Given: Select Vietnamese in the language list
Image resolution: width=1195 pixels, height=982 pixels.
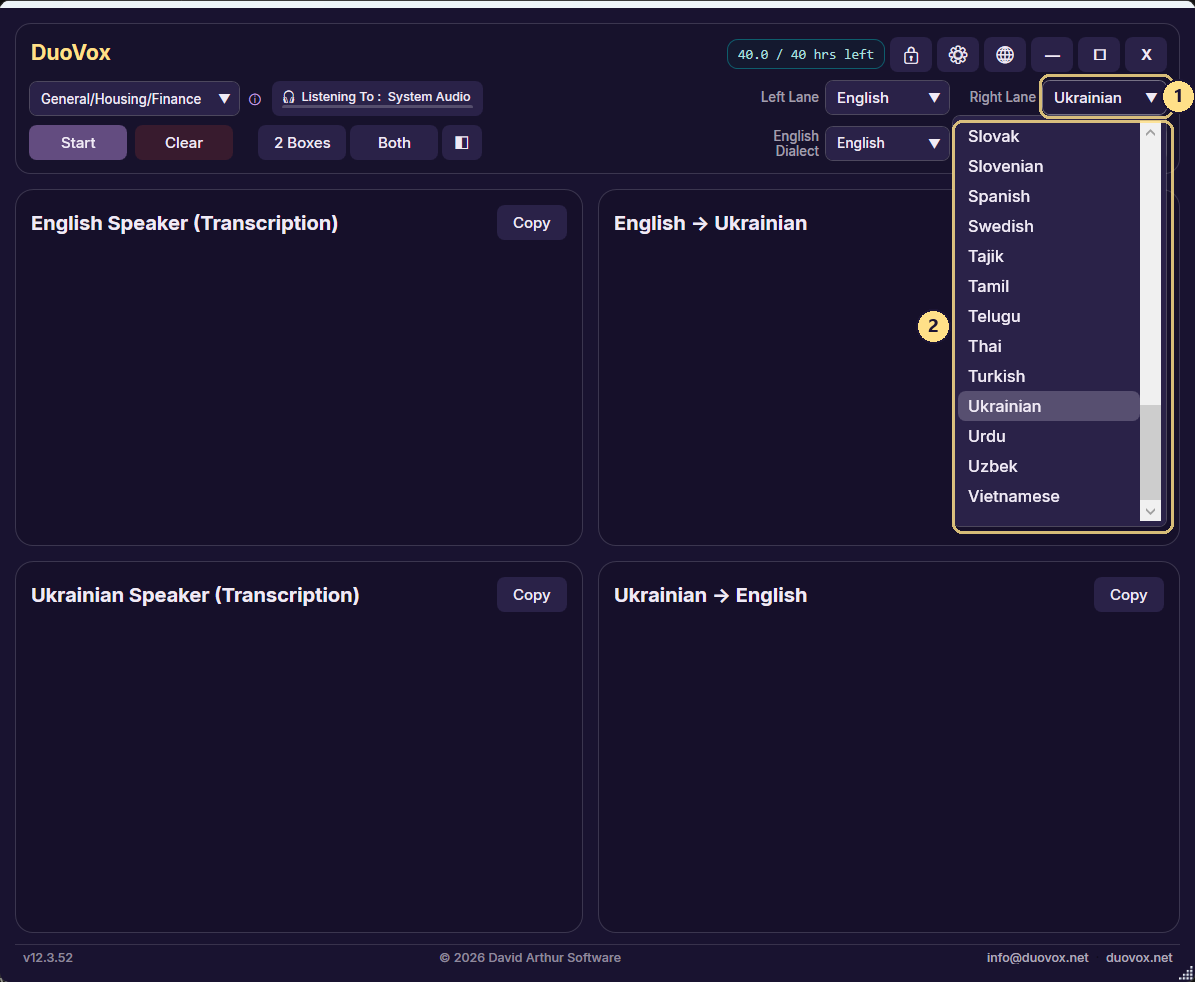Looking at the screenshot, I should tap(1048, 496).
